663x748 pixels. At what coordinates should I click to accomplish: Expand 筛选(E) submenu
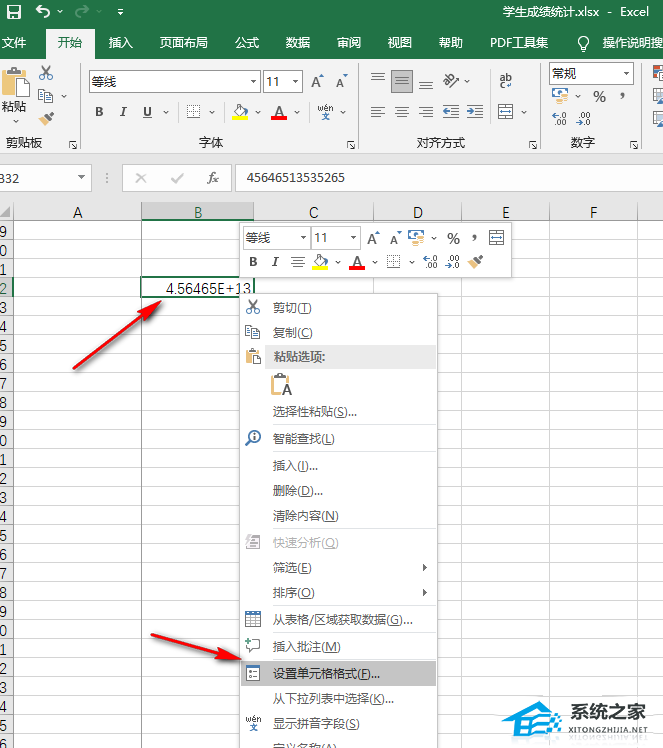(x=338, y=568)
